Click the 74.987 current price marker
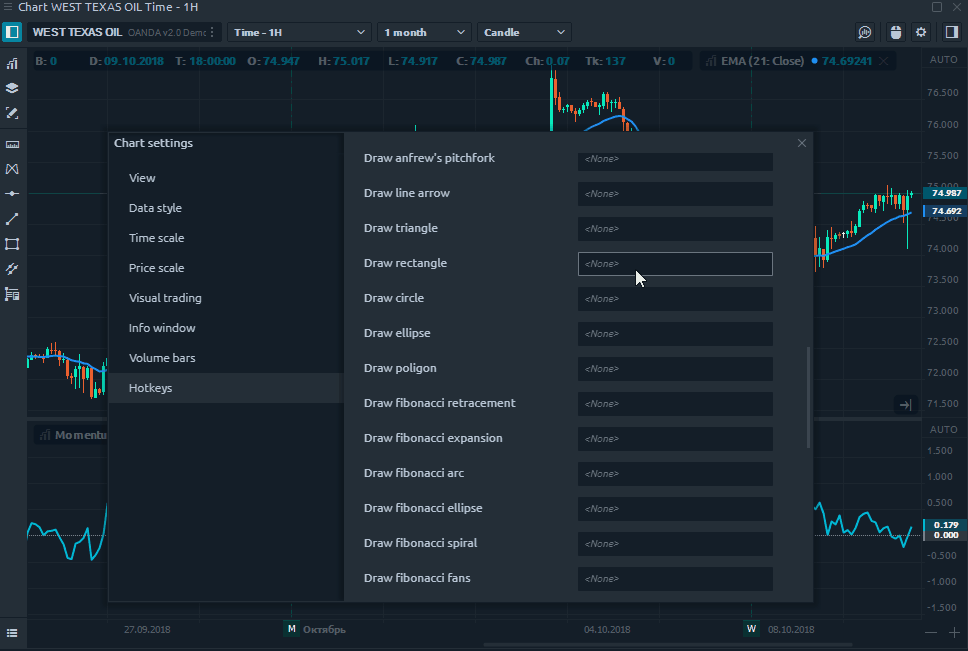This screenshot has width=968, height=651. click(x=945, y=193)
